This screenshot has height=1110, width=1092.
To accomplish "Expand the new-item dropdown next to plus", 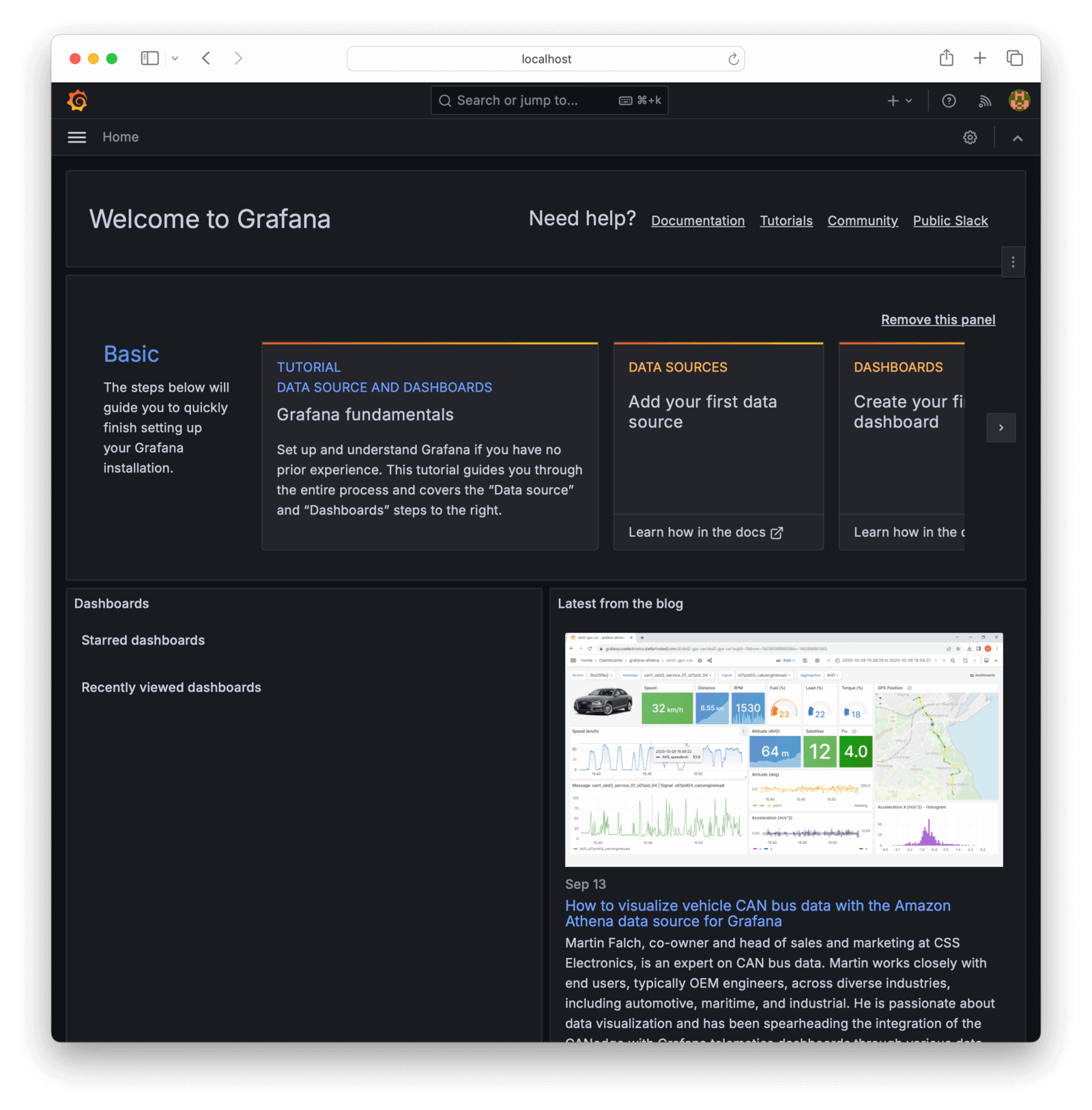I will [908, 100].
